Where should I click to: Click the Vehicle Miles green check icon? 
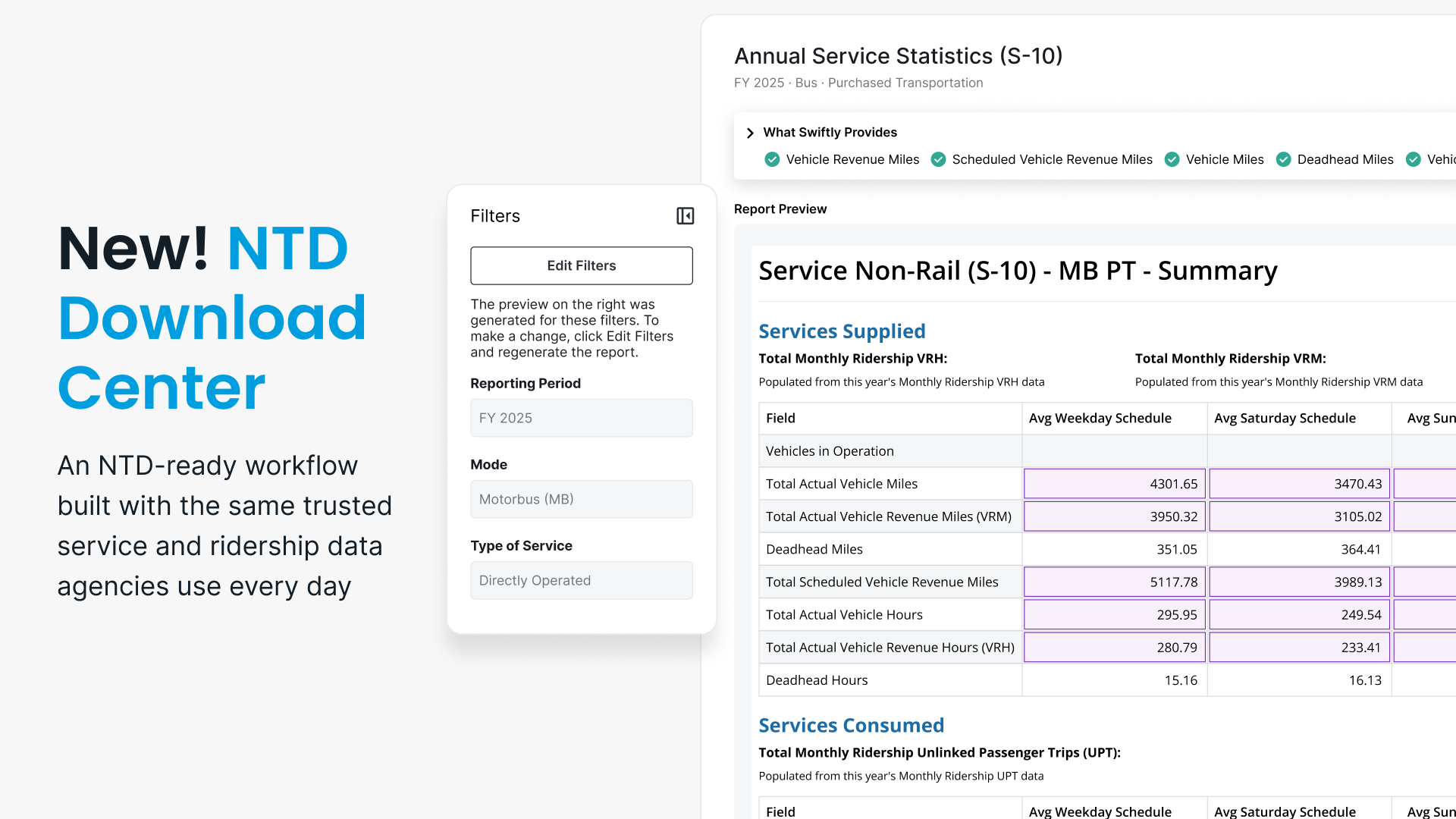(1172, 159)
